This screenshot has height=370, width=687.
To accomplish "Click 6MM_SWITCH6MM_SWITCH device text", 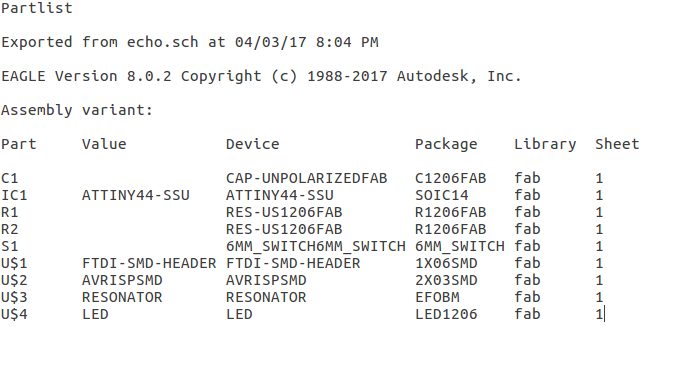I will [315, 246].
